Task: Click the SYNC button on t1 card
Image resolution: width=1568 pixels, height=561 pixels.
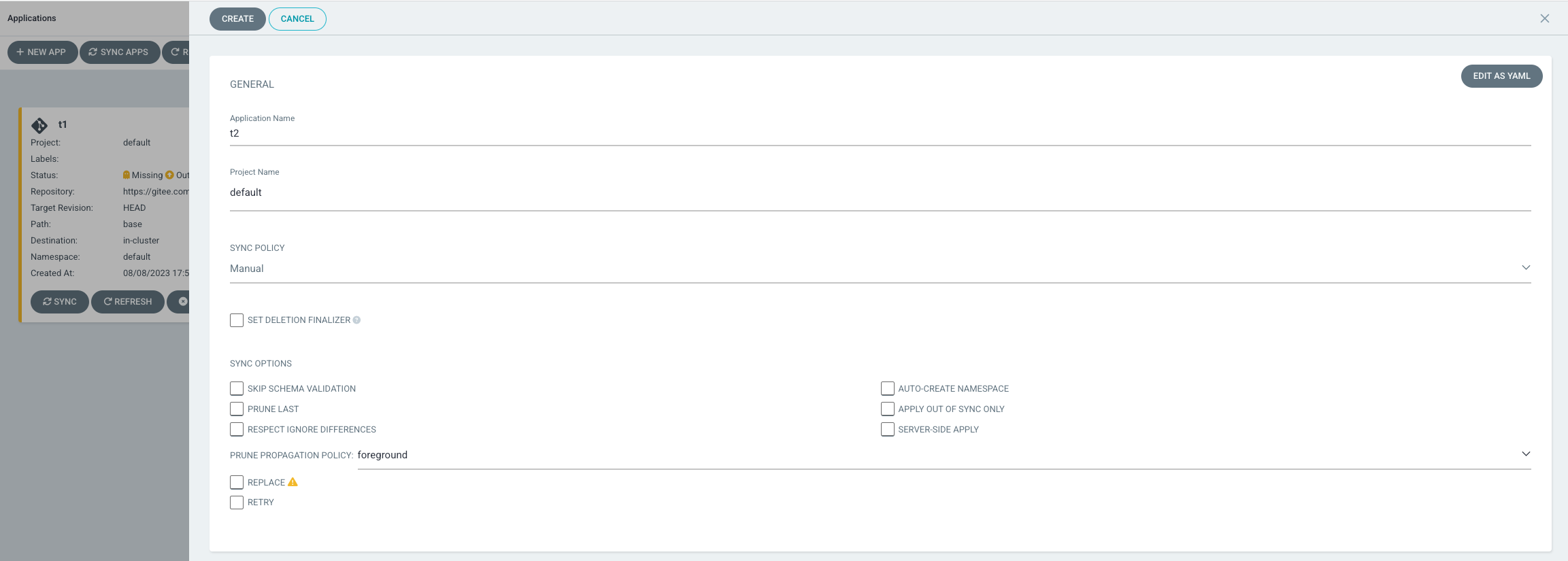Action: pos(60,302)
